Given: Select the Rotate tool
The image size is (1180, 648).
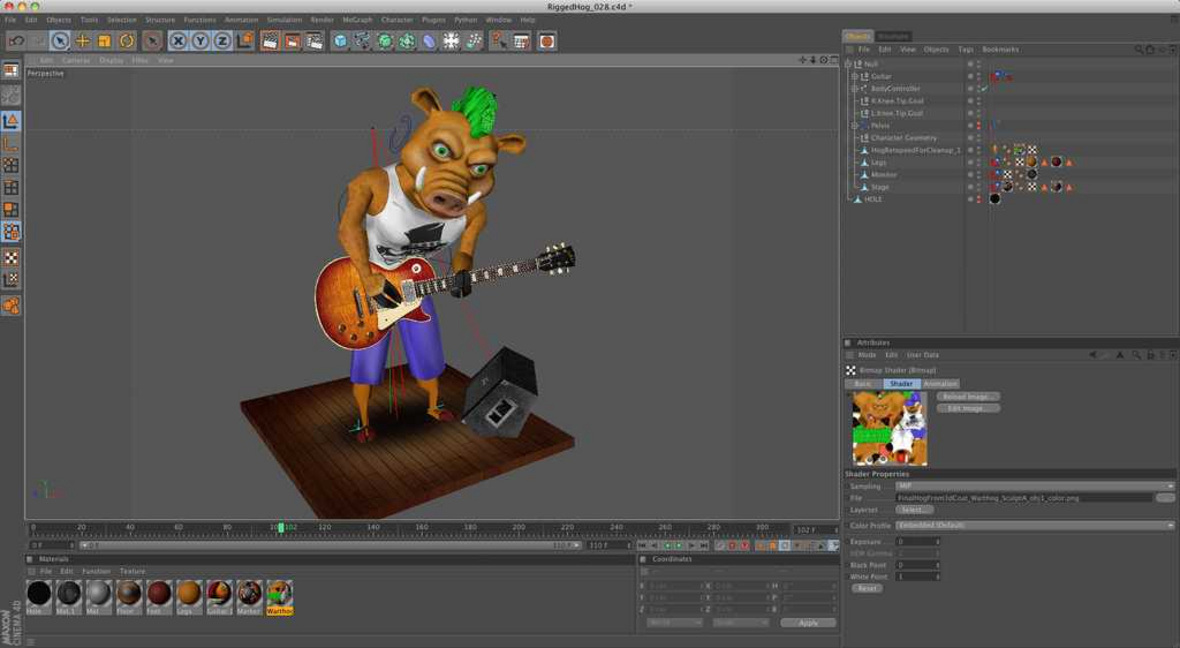Looking at the screenshot, I should tap(127, 41).
